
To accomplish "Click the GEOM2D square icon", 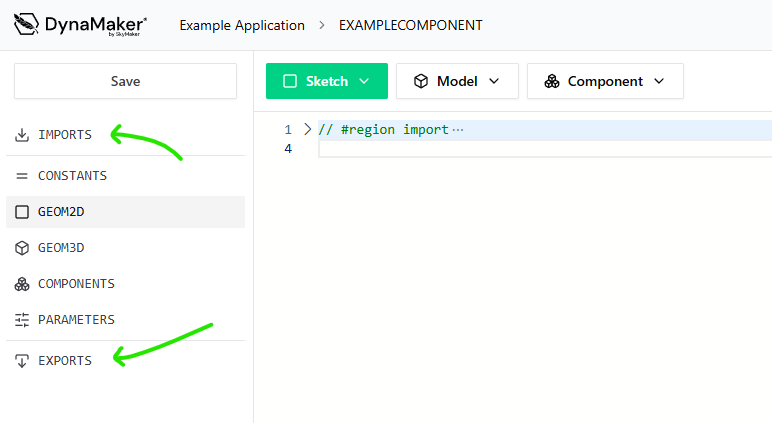I will pos(22,212).
